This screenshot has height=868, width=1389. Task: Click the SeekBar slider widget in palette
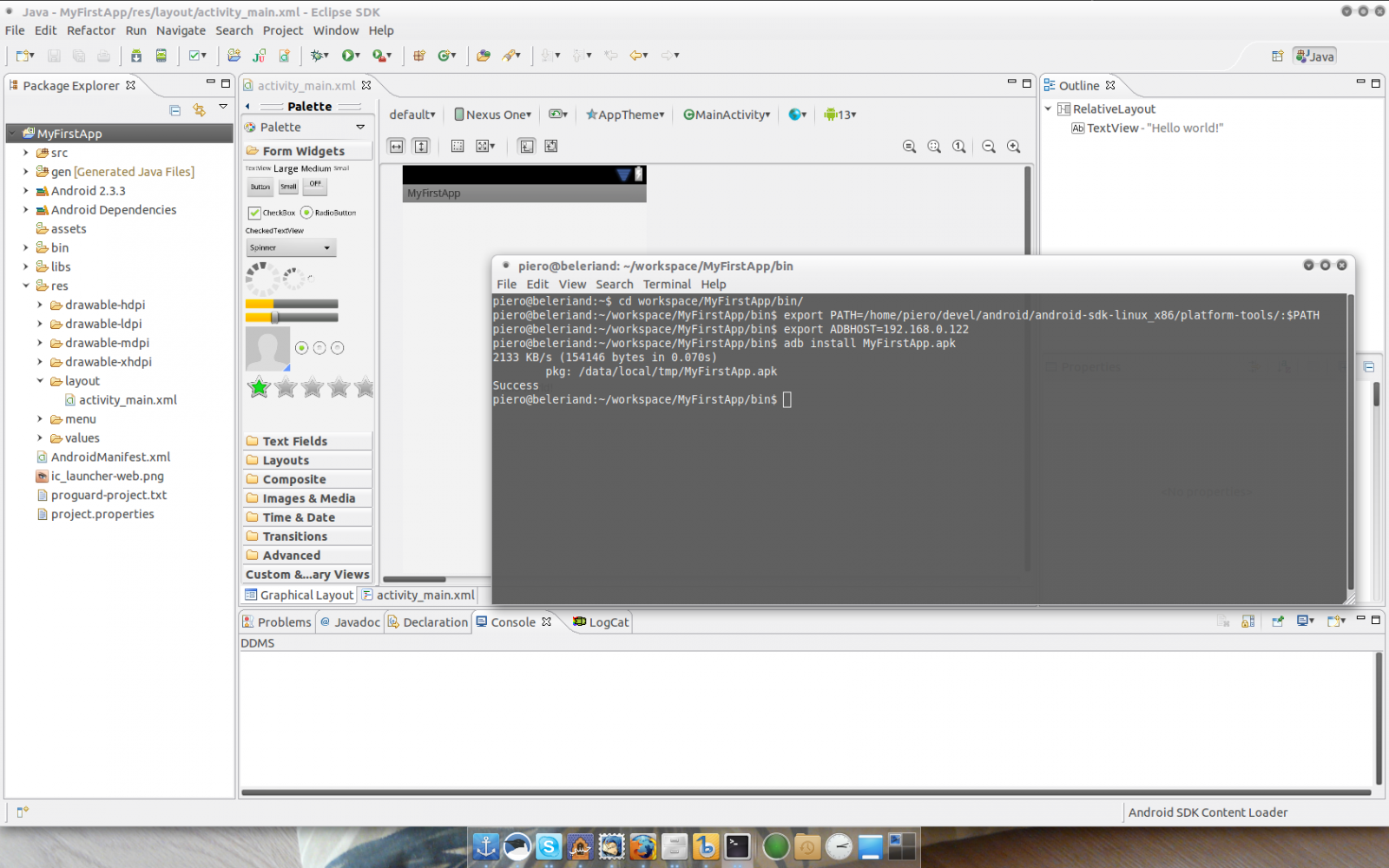[292, 318]
